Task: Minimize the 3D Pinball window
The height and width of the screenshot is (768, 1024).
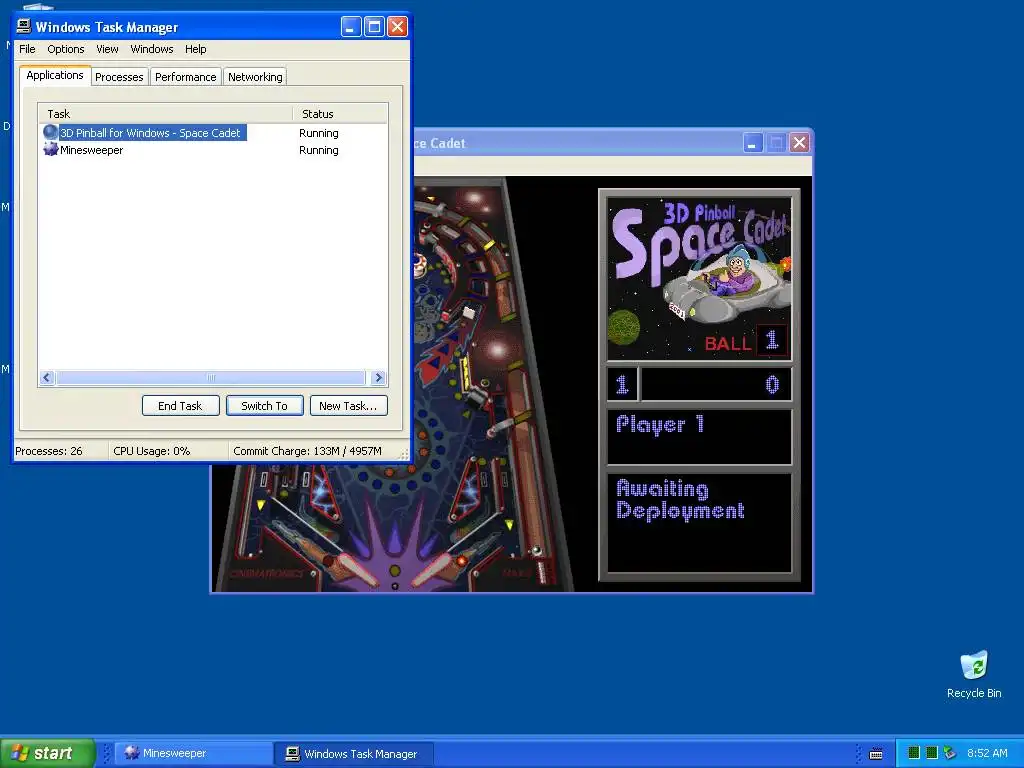Action: (753, 142)
